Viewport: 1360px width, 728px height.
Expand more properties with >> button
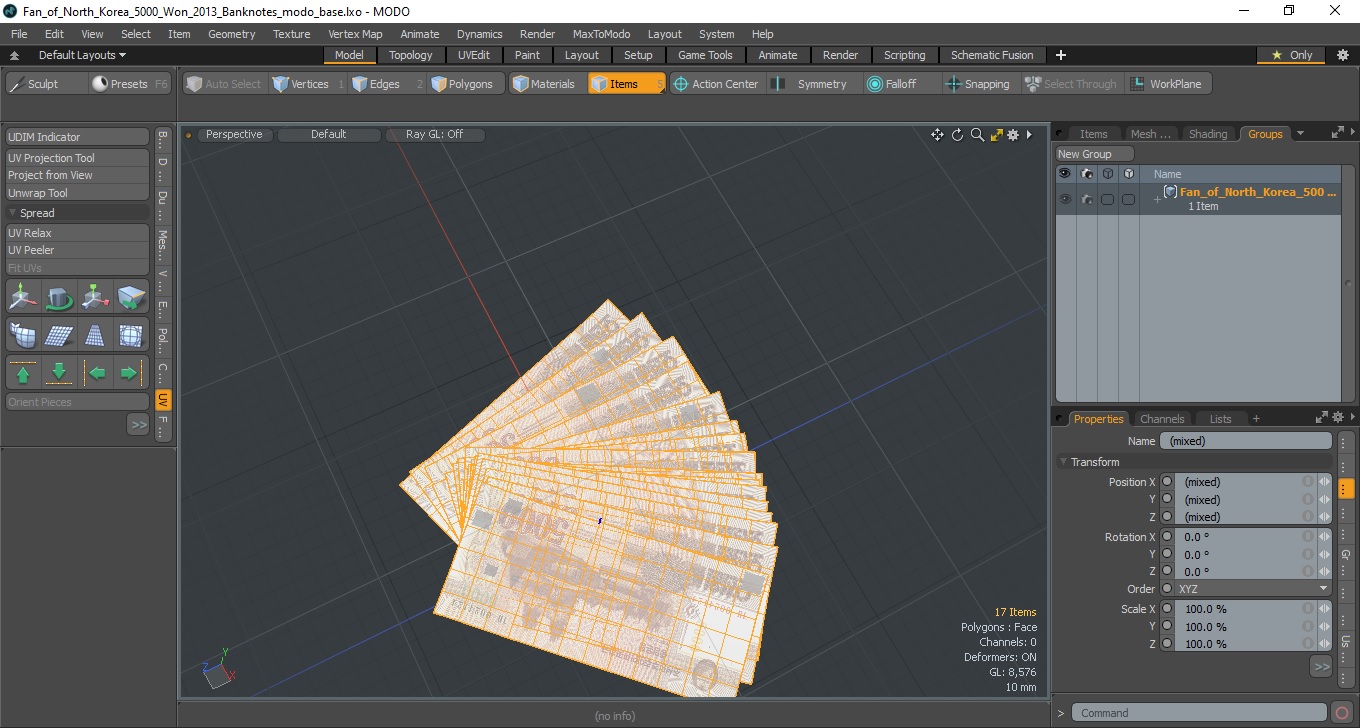pyautogui.click(x=1321, y=666)
